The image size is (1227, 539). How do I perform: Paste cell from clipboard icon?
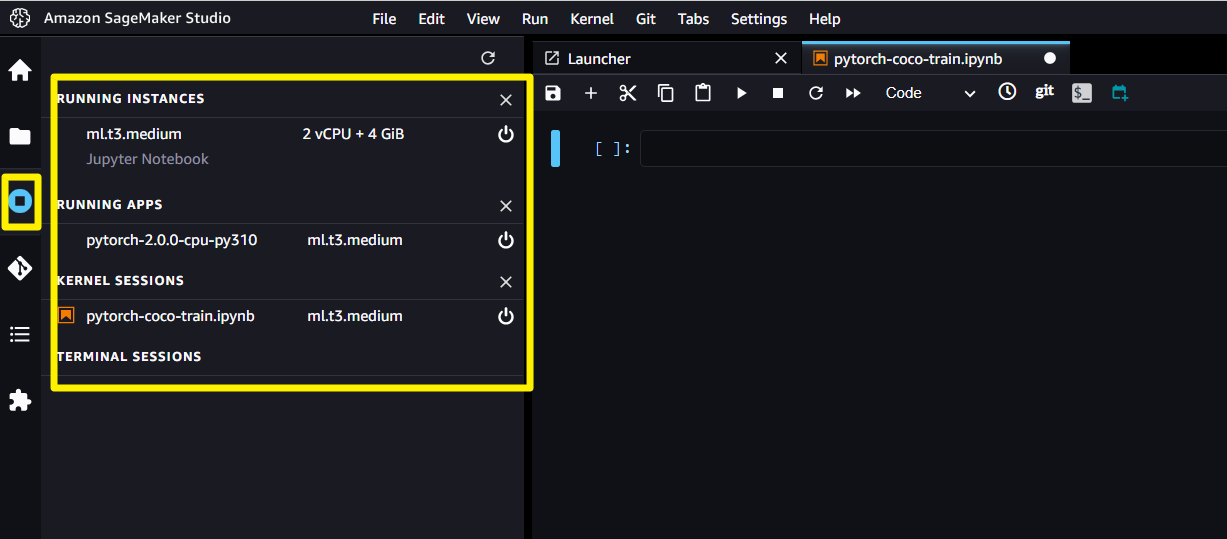pos(703,93)
